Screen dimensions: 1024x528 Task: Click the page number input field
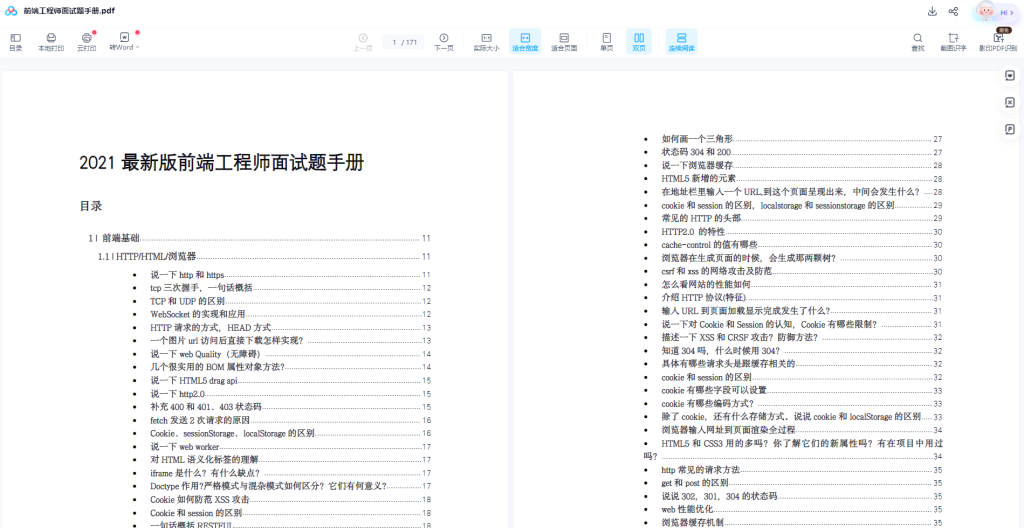(x=403, y=42)
